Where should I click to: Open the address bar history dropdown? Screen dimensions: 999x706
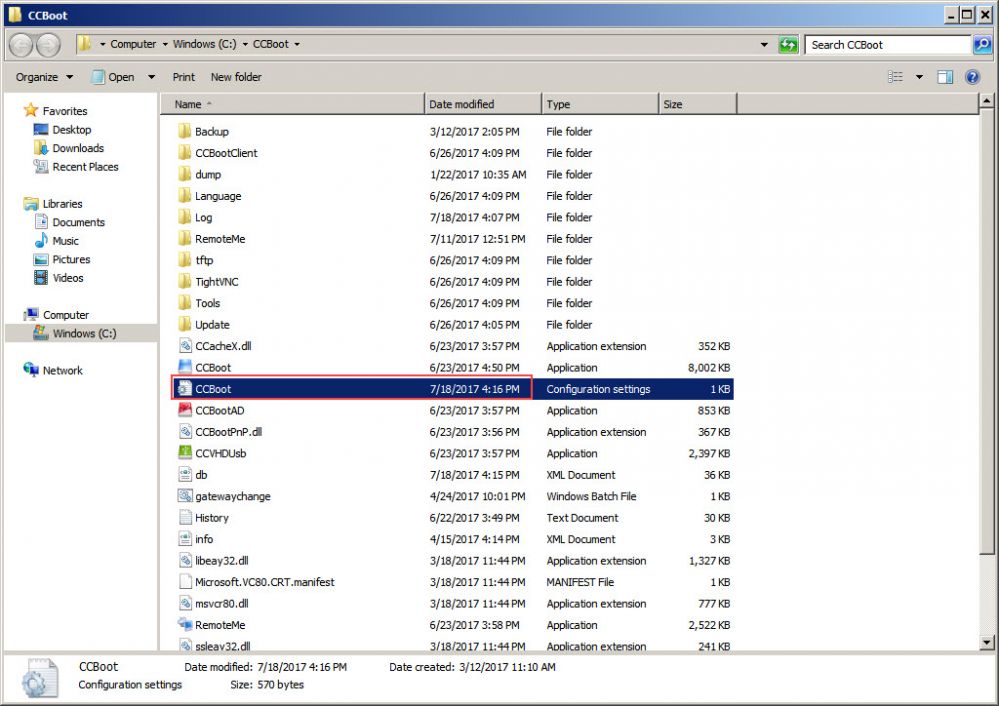[x=765, y=45]
